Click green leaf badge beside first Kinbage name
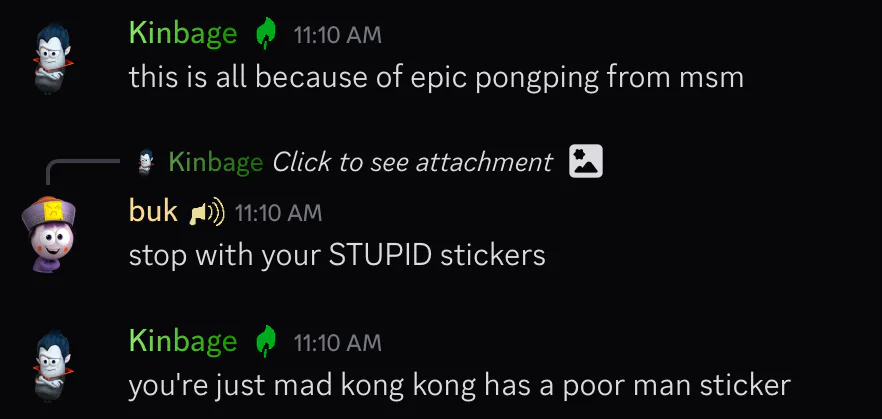The image size is (882, 419). point(266,34)
